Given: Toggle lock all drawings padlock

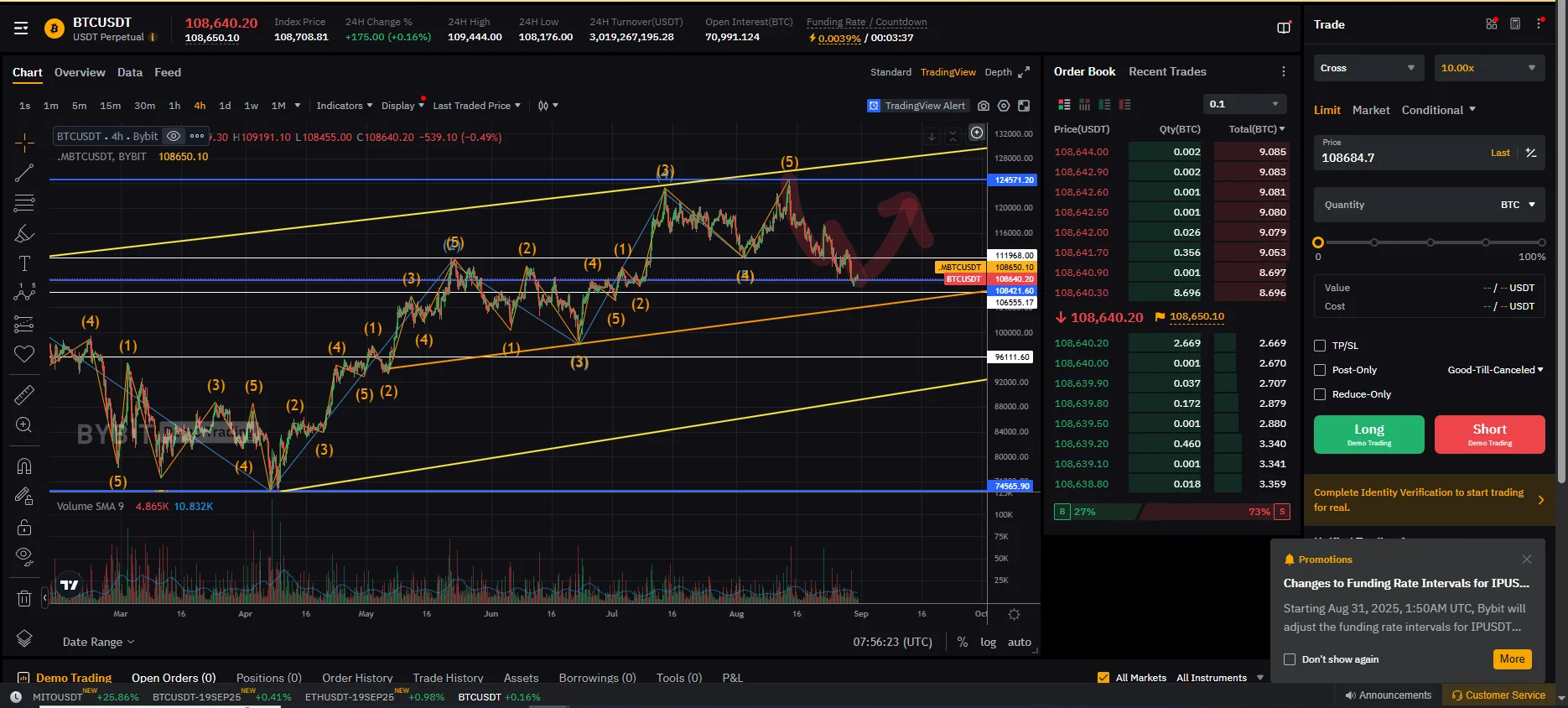Looking at the screenshot, I should tap(24, 527).
